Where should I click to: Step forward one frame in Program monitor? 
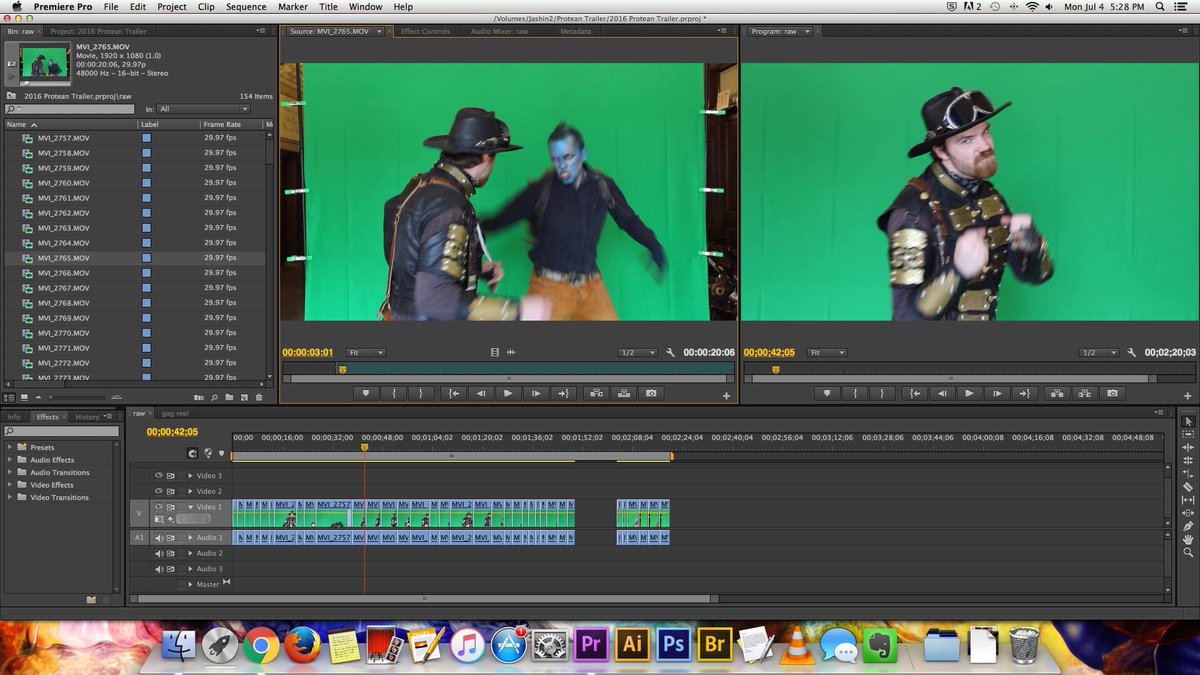click(x=997, y=393)
